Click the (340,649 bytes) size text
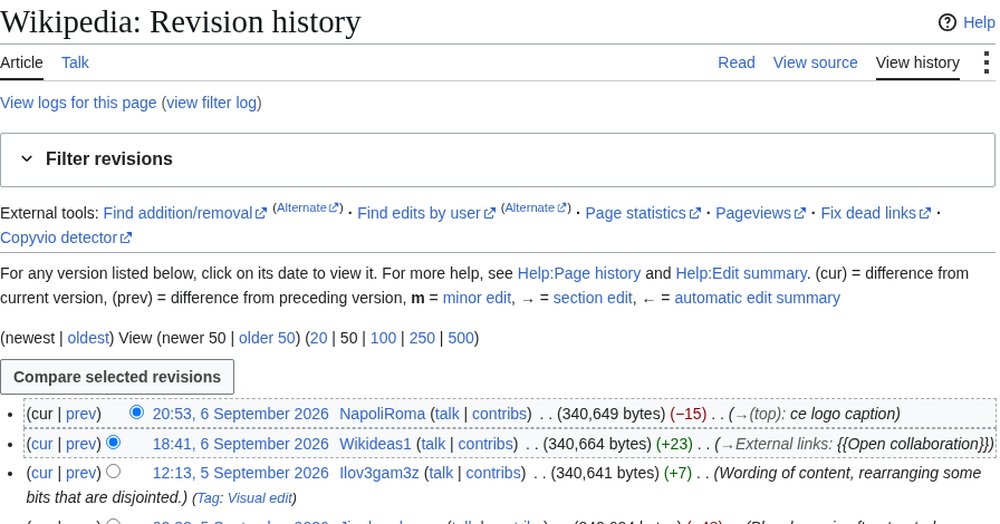1000x524 pixels. tap(611, 414)
